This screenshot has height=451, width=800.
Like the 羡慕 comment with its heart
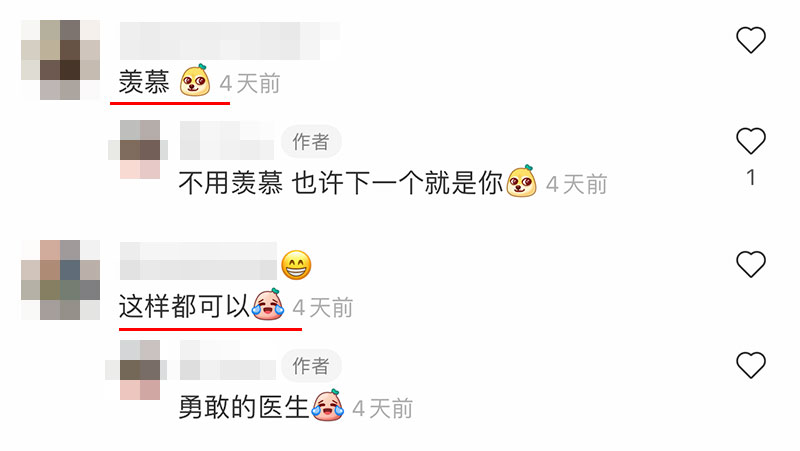[x=751, y=40]
